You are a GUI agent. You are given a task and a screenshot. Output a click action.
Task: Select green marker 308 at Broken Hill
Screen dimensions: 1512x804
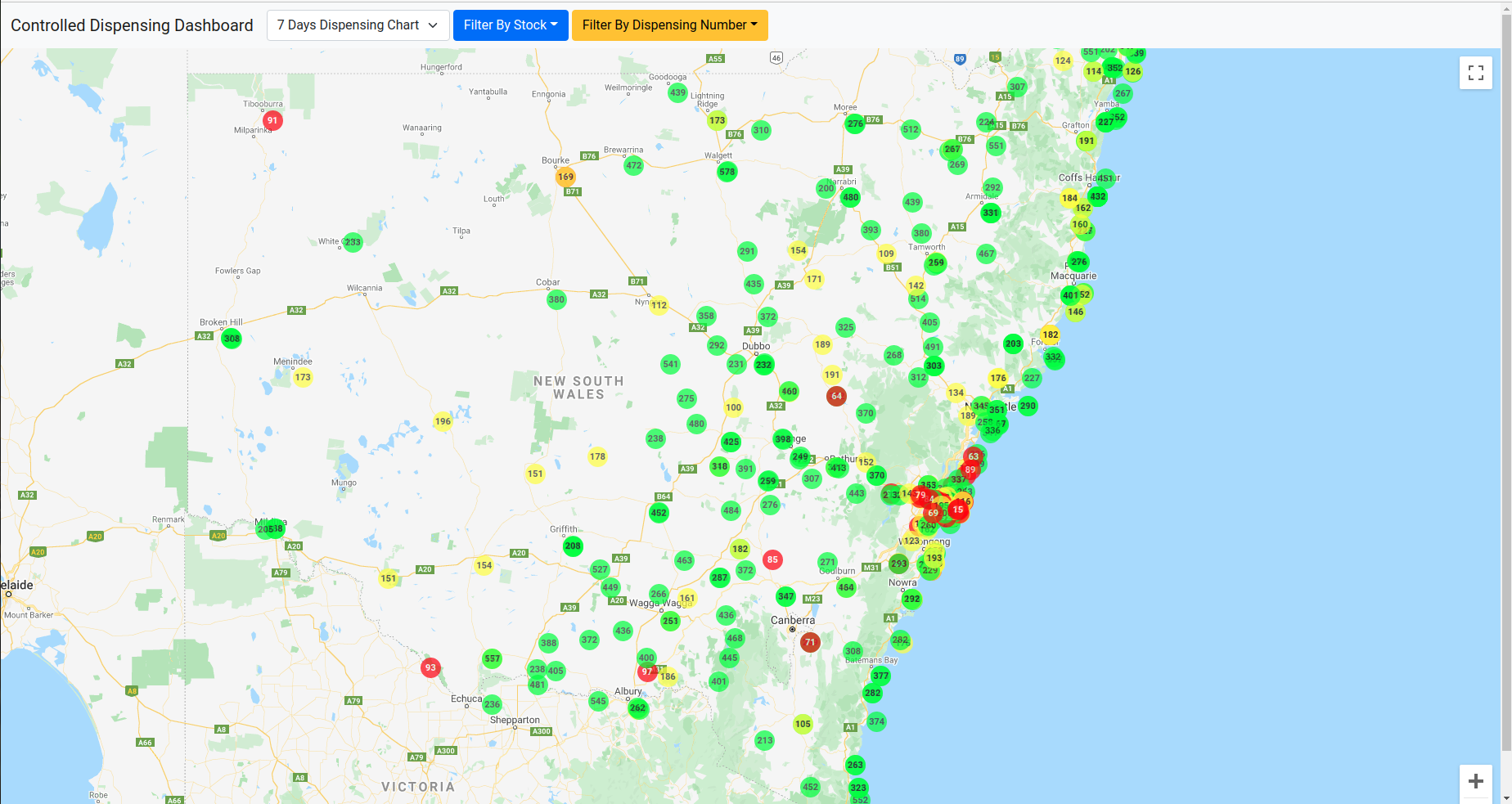(232, 339)
